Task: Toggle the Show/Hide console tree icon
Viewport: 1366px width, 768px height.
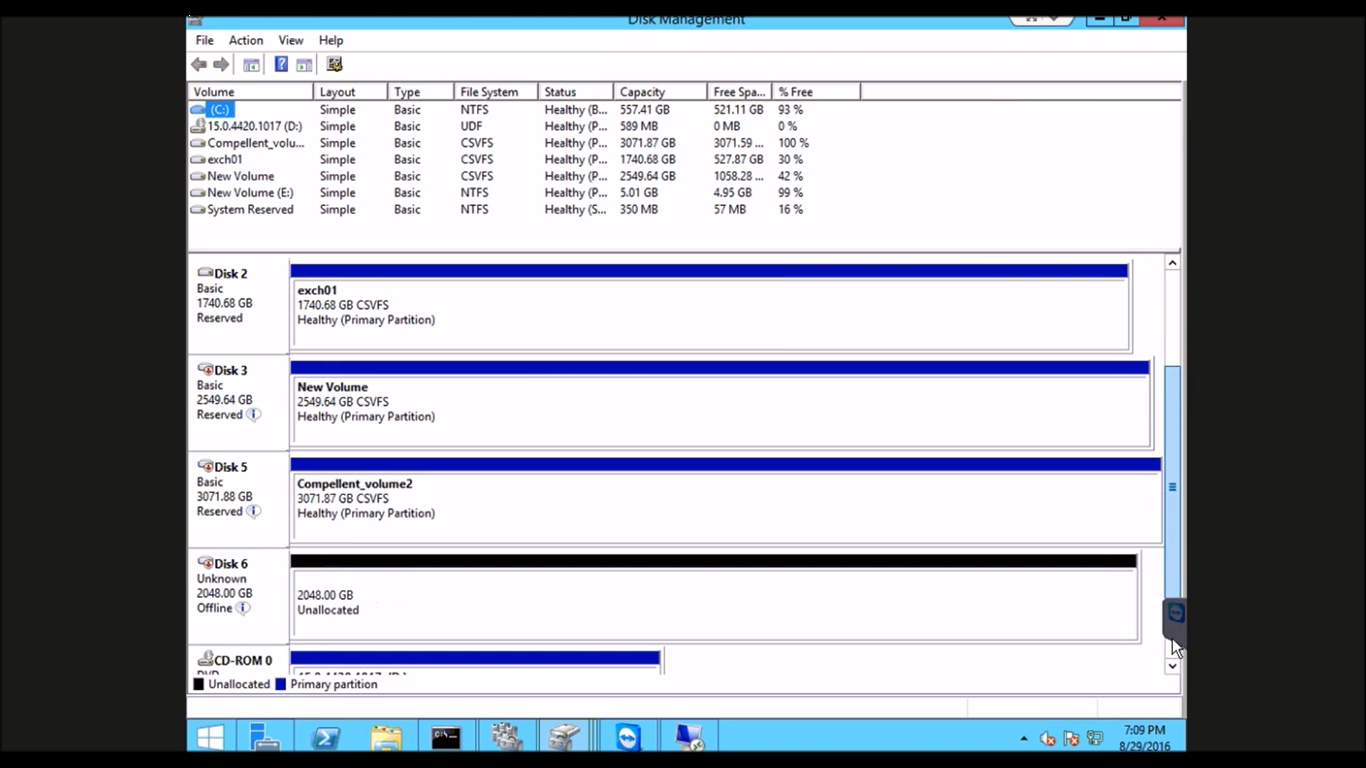Action: coord(251,64)
